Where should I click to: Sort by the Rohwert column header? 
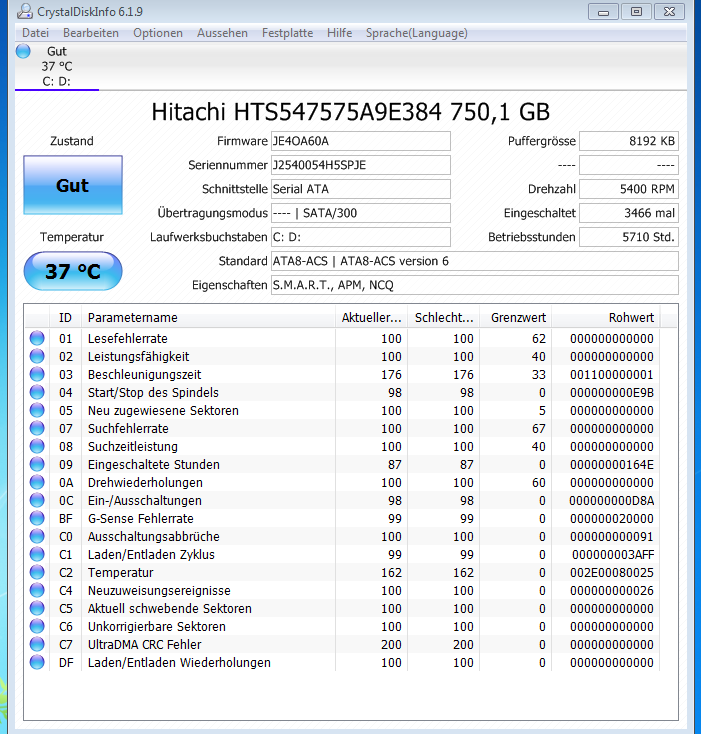(606, 317)
